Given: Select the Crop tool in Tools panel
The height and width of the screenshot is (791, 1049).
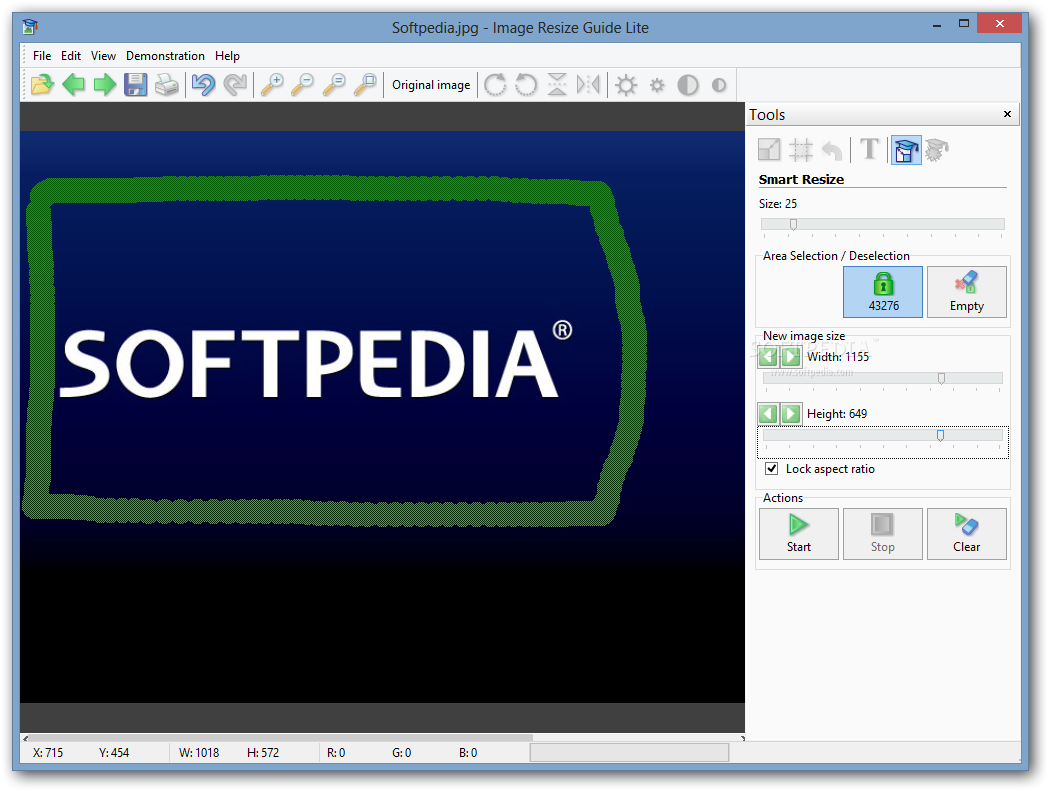Looking at the screenshot, I should (801, 149).
